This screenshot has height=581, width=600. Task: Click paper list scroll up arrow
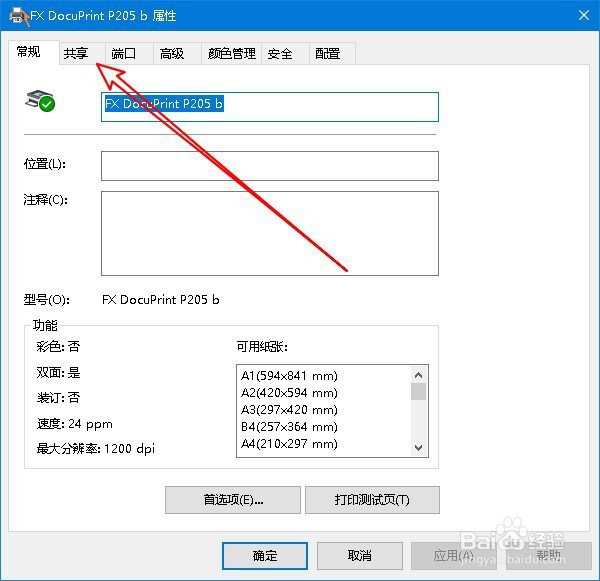pos(418,375)
